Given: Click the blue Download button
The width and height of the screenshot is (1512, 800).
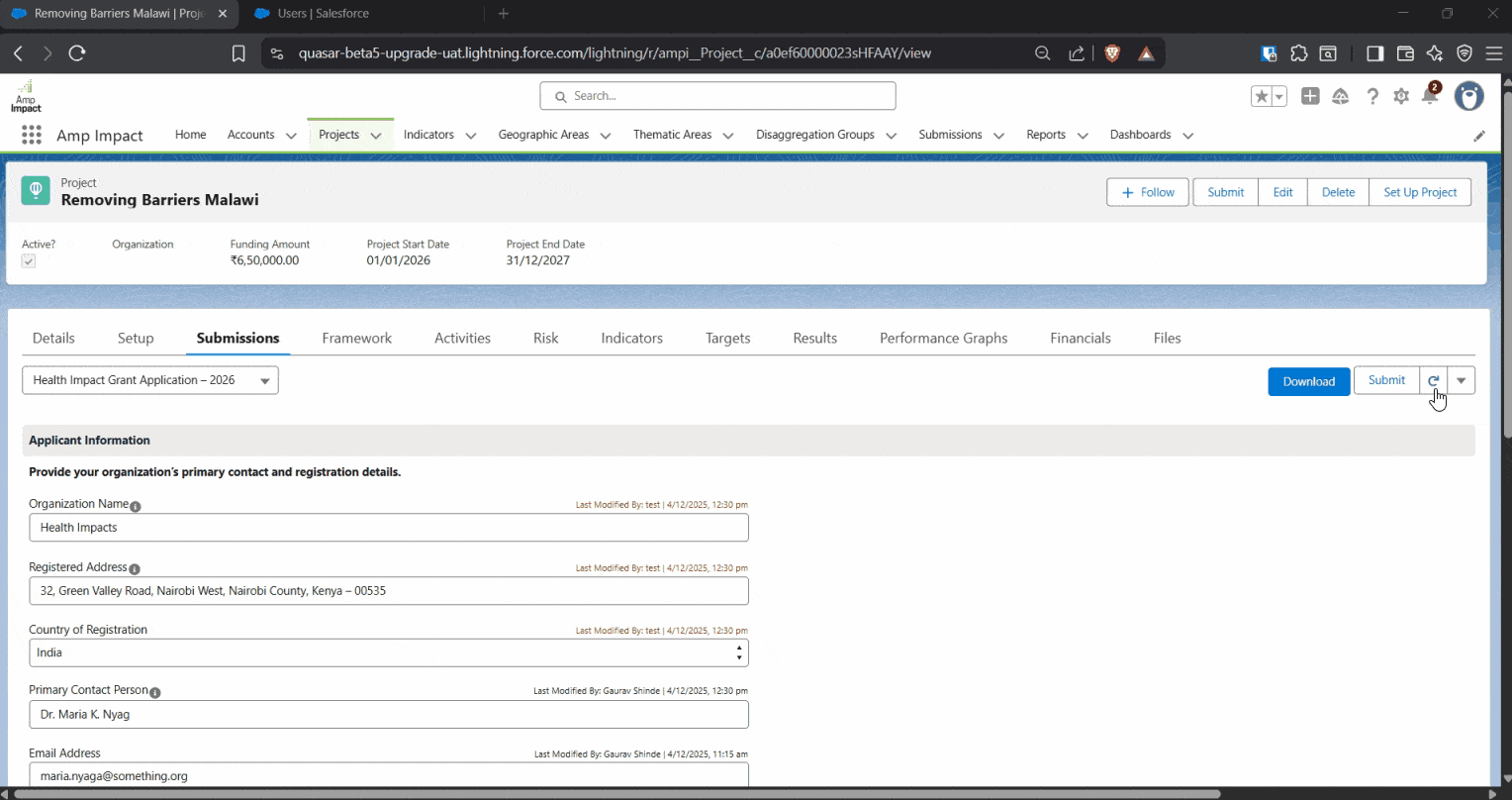Looking at the screenshot, I should (x=1308, y=381).
